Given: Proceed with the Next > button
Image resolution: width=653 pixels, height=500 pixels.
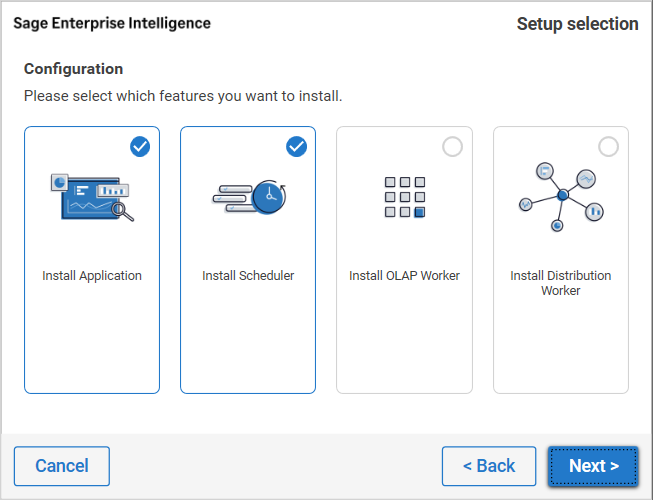Looking at the screenshot, I should (593, 466).
